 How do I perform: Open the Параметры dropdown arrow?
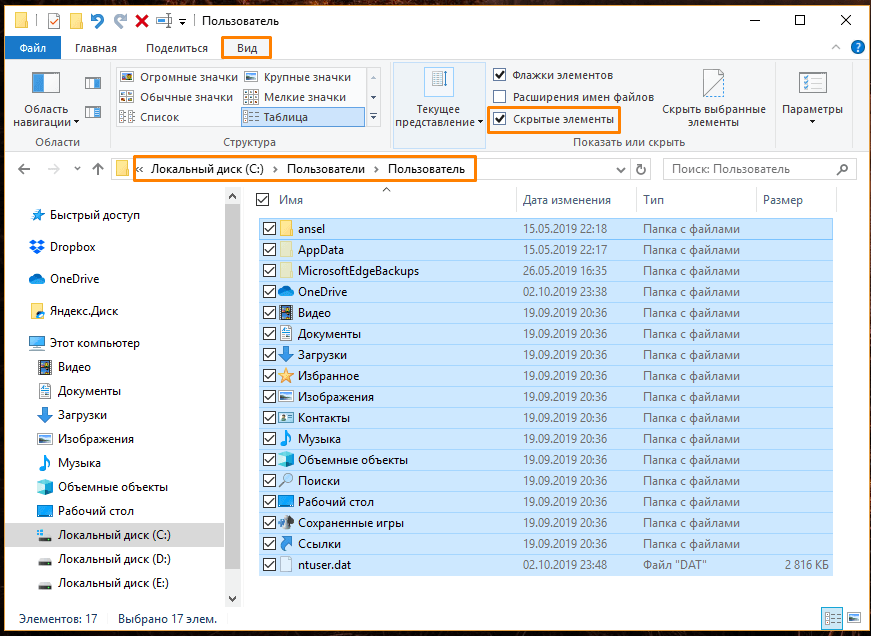click(812, 122)
